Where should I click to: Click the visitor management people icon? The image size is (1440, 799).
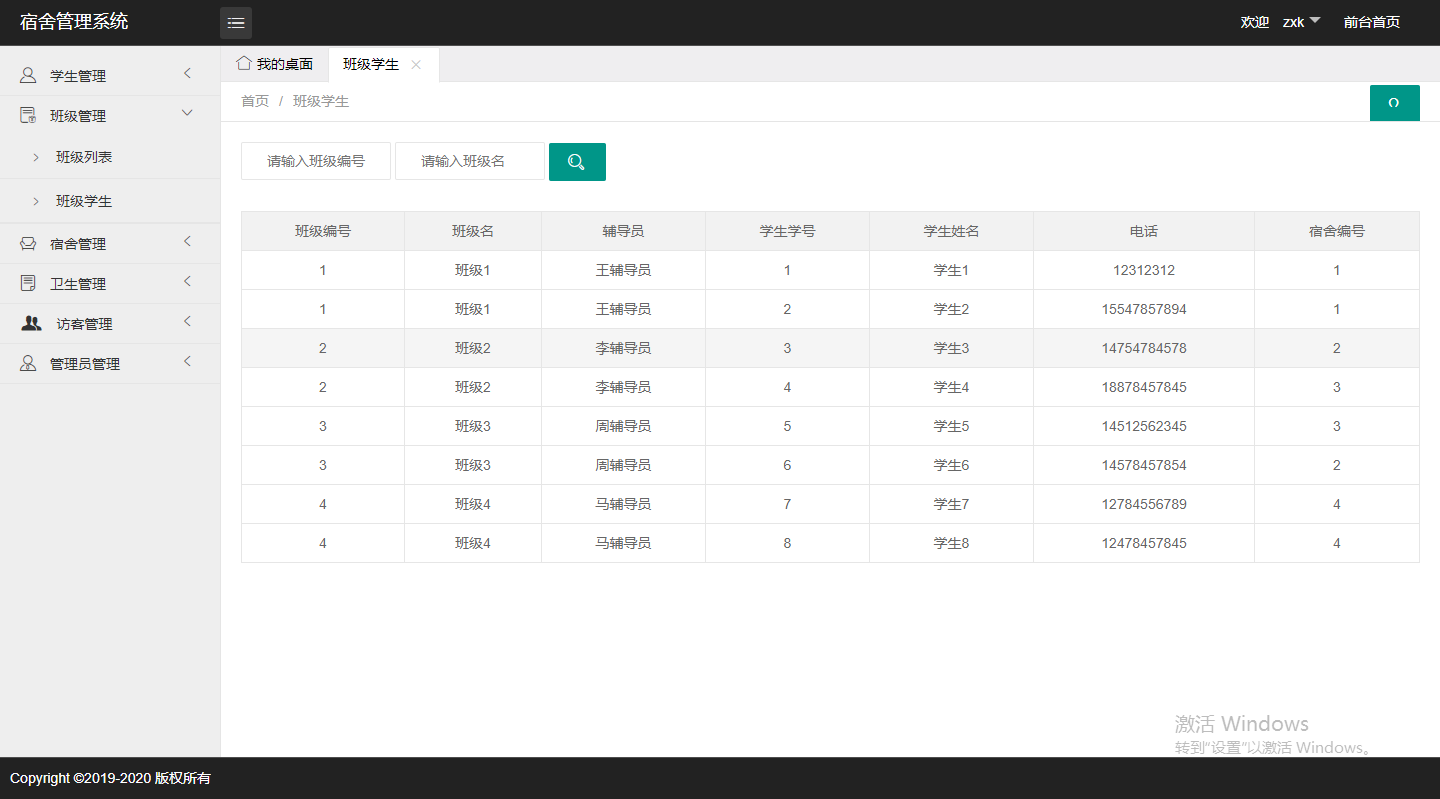click(31, 323)
